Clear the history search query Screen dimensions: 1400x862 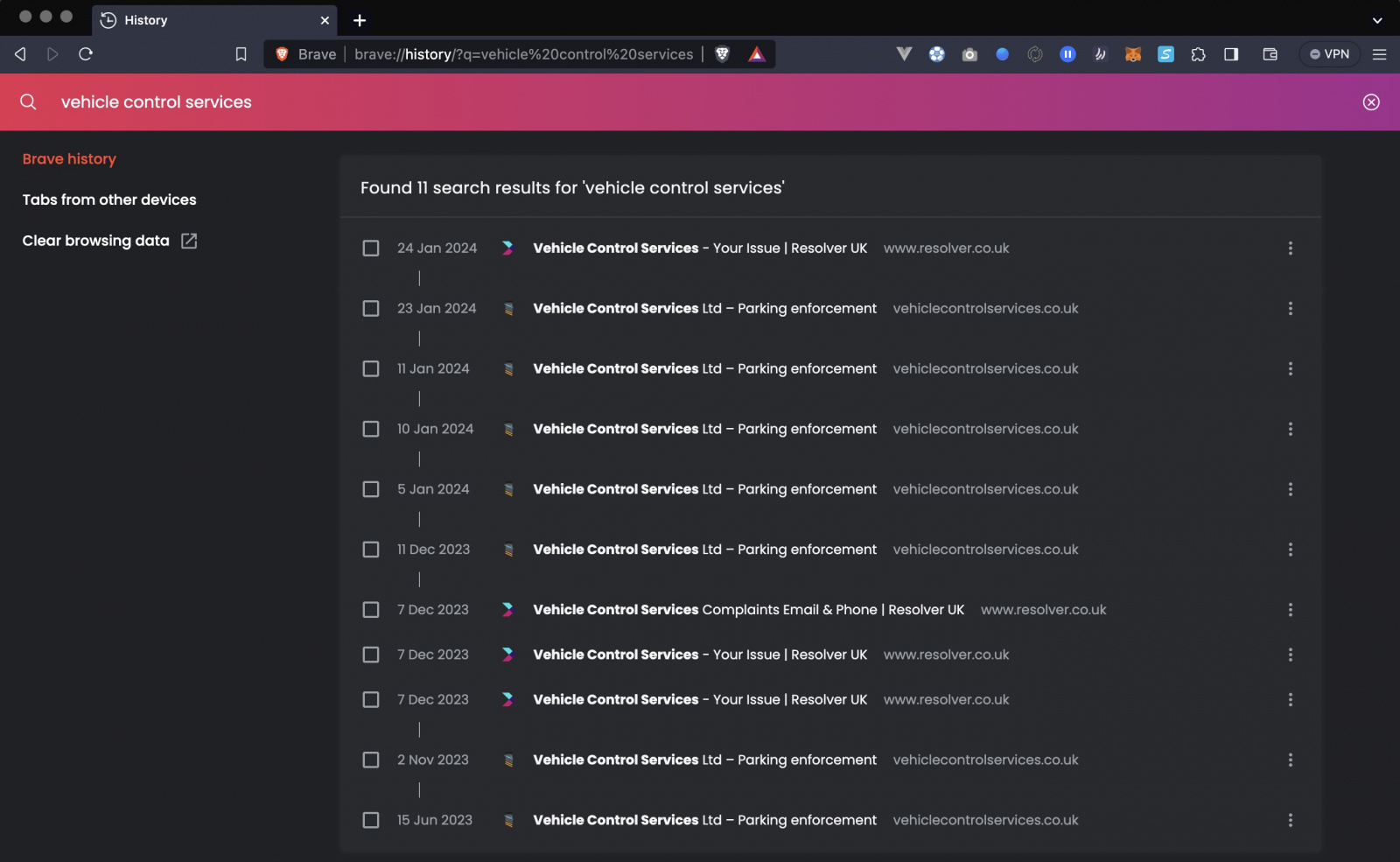pos(1371,102)
